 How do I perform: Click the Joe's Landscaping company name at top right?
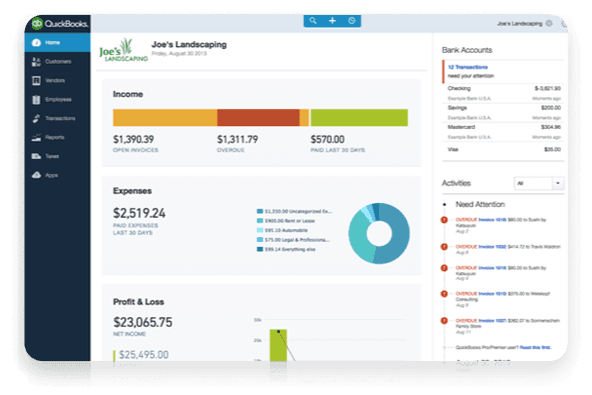click(x=520, y=24)
